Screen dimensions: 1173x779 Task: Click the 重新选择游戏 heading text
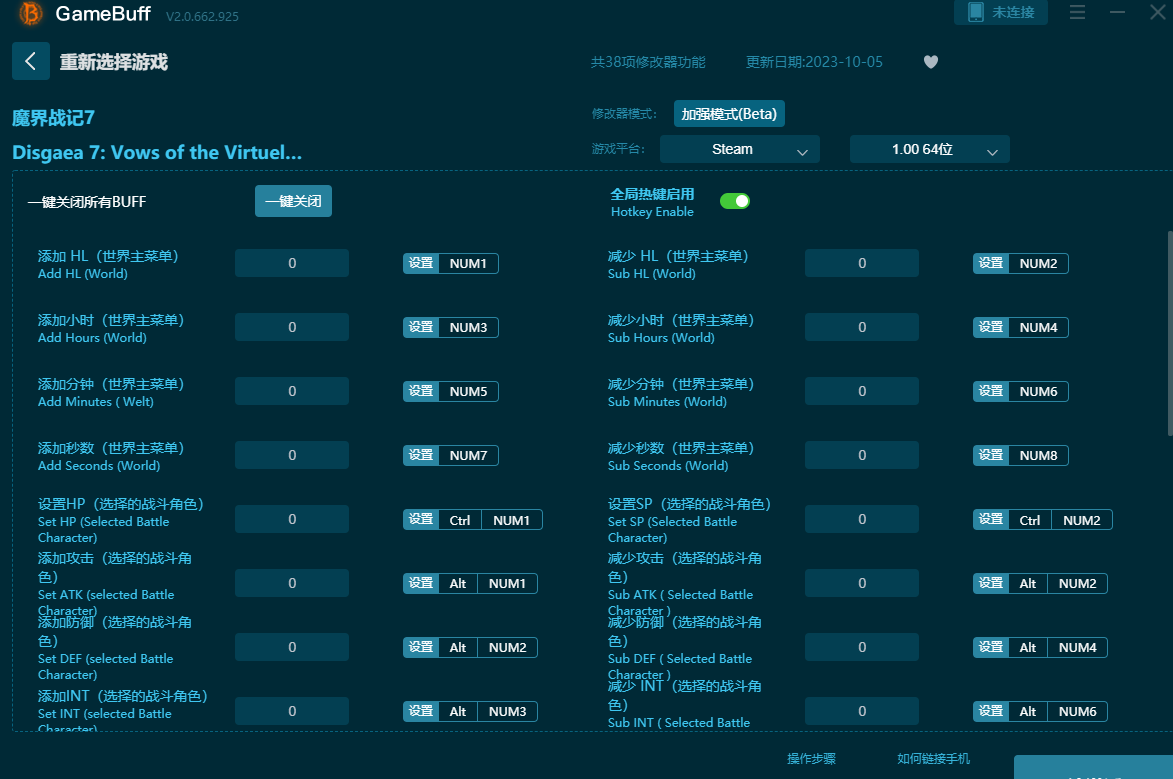pos(114,62)
